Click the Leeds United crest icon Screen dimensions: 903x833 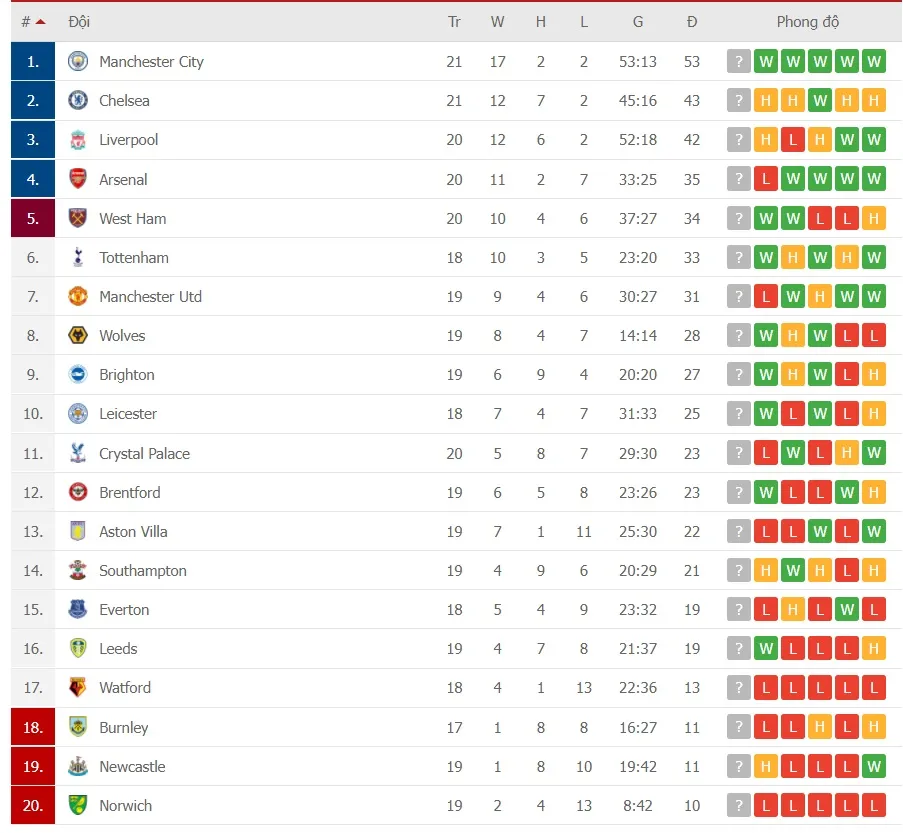point(77,648)
